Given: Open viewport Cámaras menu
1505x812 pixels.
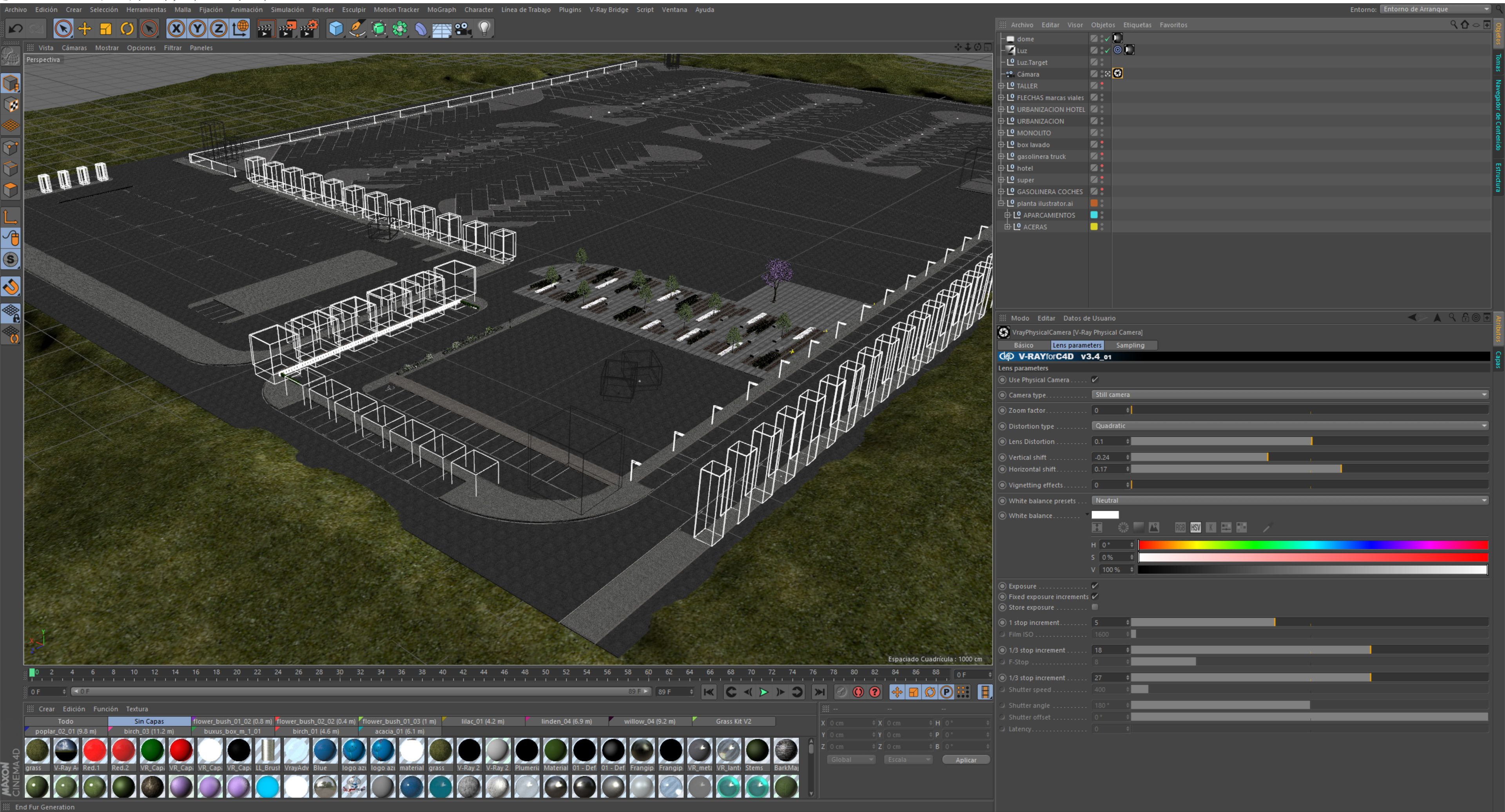Looking at the screenshot, I should [74, 48].
